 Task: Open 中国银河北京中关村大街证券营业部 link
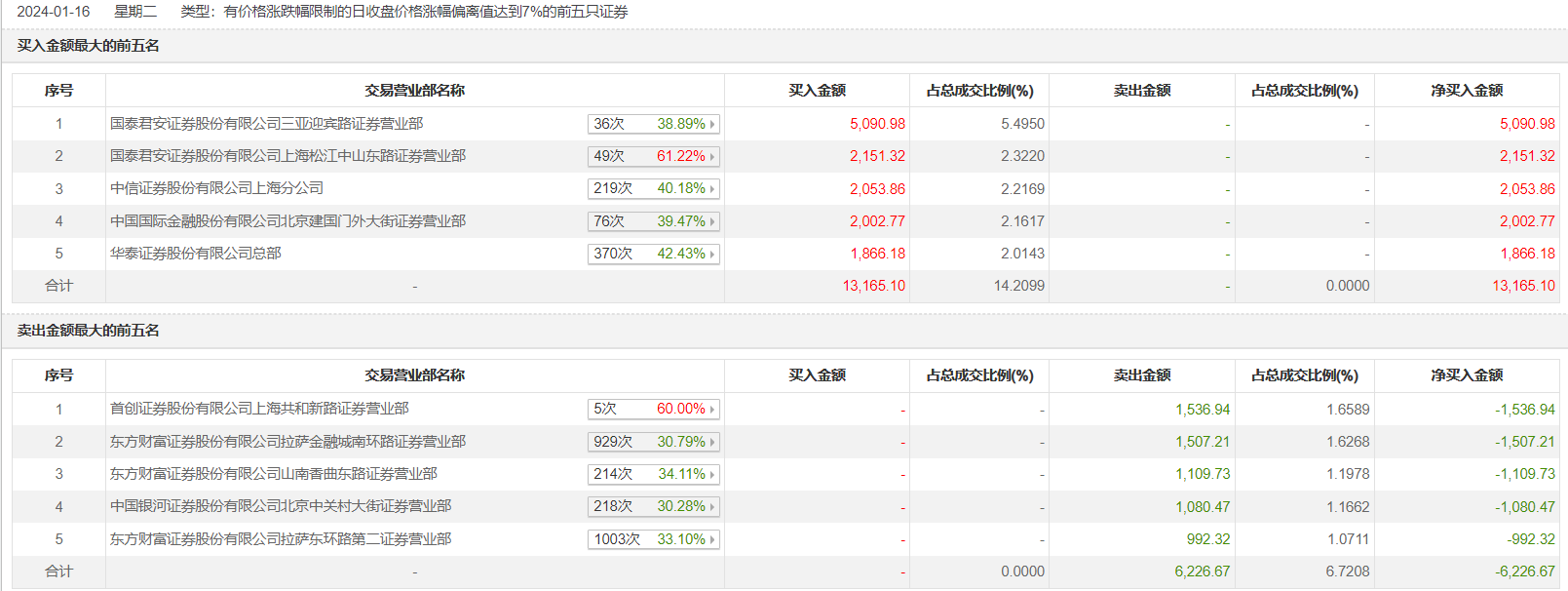tap(281, 506)
